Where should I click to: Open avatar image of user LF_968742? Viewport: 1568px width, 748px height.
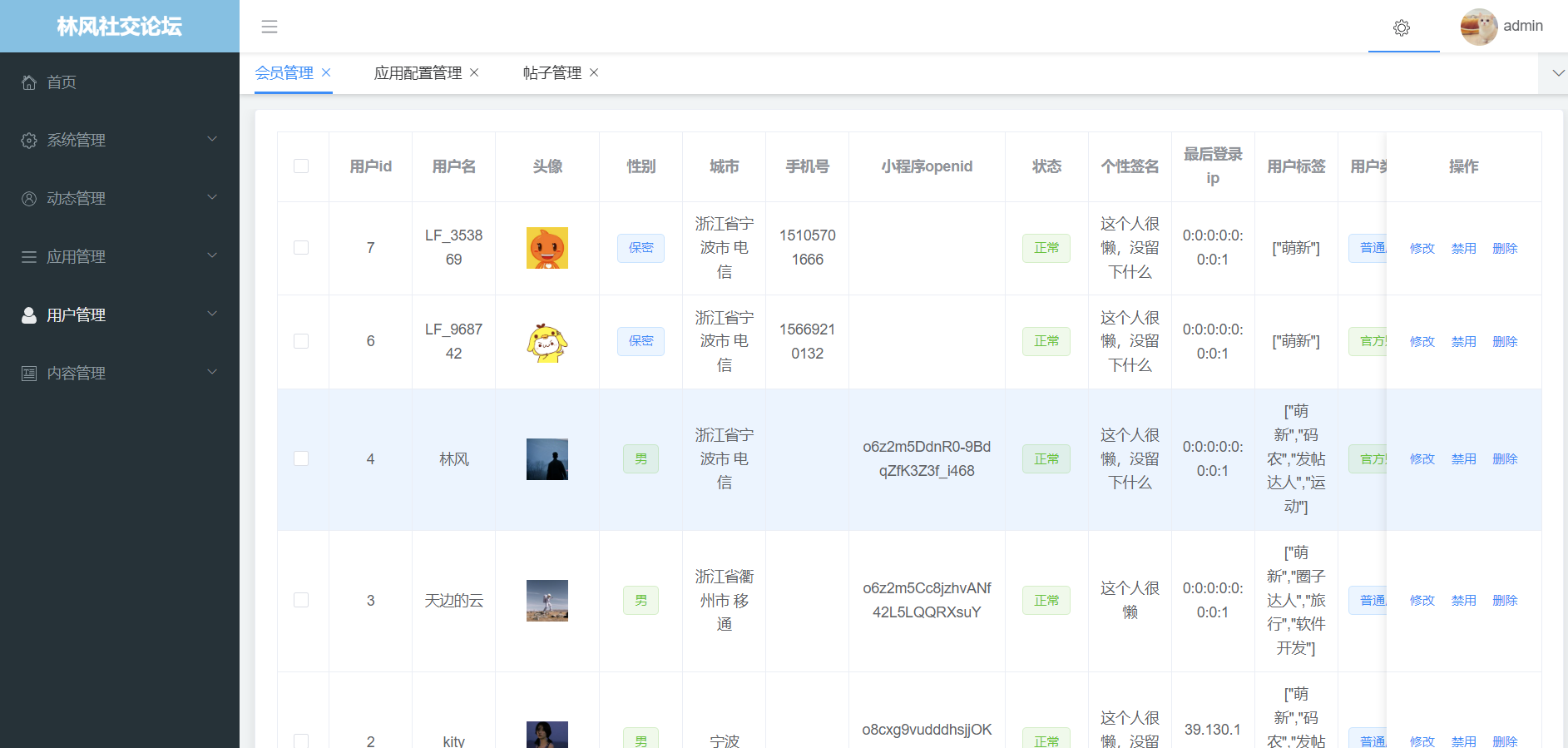pos(547,341)
